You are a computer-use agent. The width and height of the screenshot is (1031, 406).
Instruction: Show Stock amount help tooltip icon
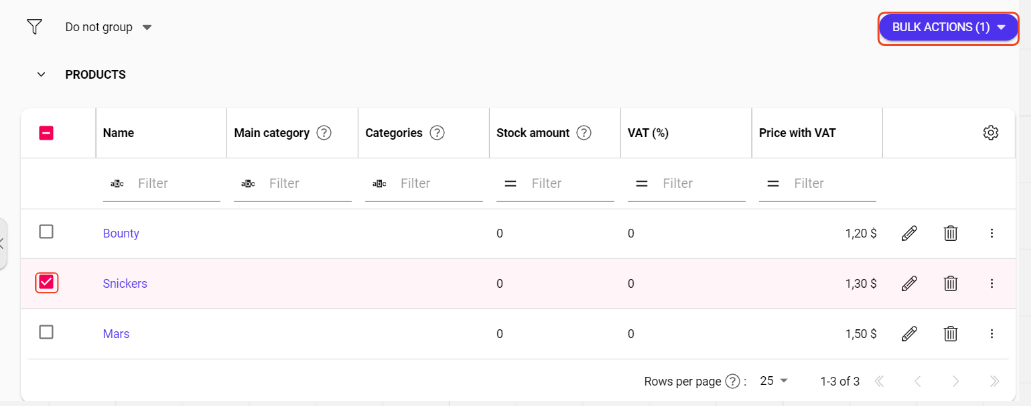(x=584, y=133)
